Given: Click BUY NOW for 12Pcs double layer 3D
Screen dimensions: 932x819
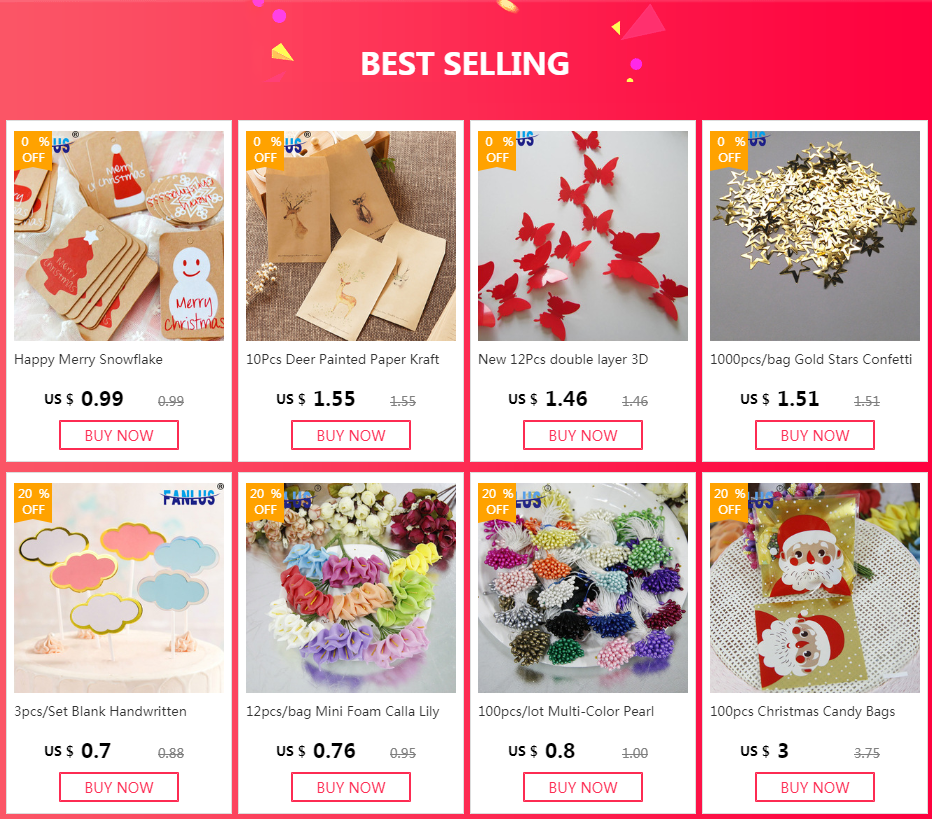Looking at the screenshot, I should point(582,435).
